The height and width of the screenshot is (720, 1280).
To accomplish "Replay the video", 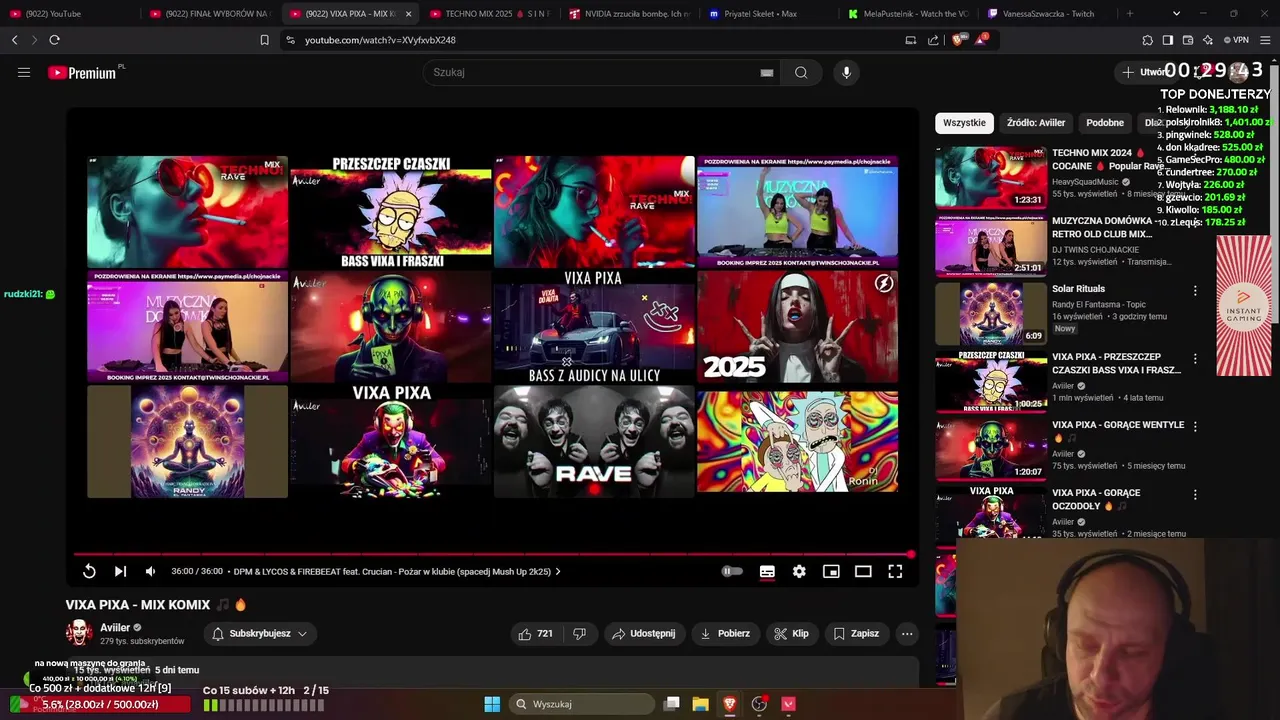I will click(89, 571).
